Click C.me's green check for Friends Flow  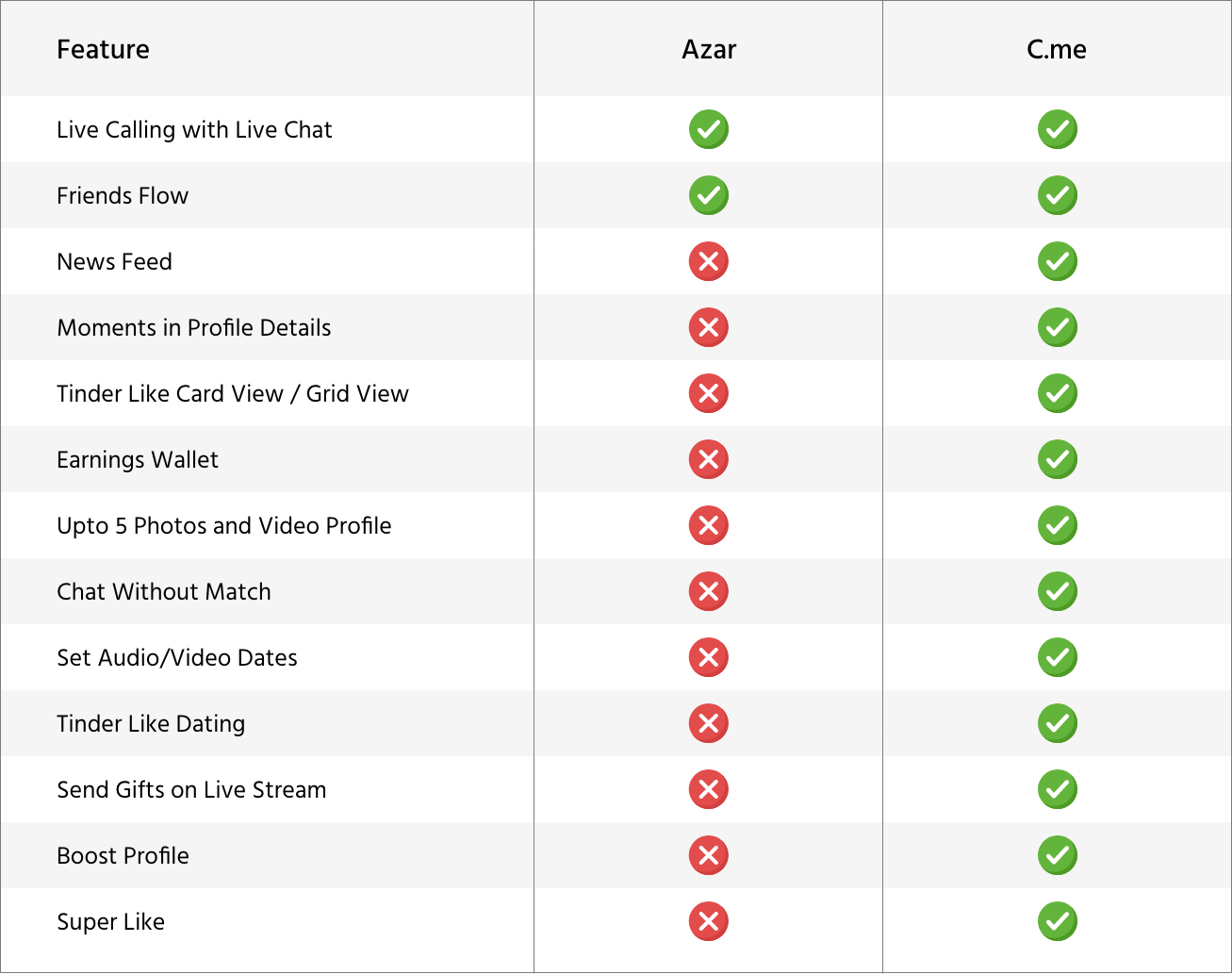tap(1058, 195)
